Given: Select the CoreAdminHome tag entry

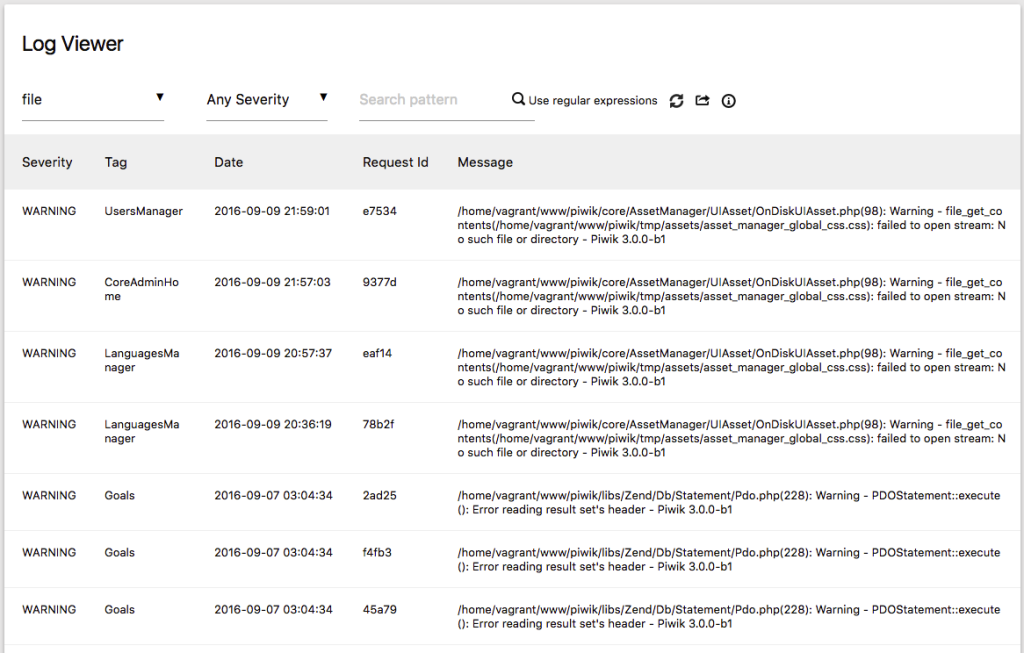Looking at the screenshot, I should [x=142, y=289].
